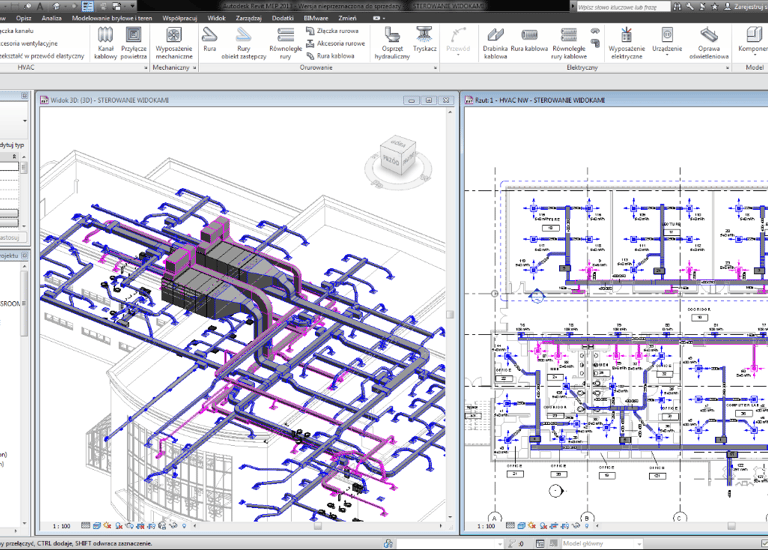Select Rury obiekt zastępczy tool
The image size is (768, 550).
click(243, 43)
